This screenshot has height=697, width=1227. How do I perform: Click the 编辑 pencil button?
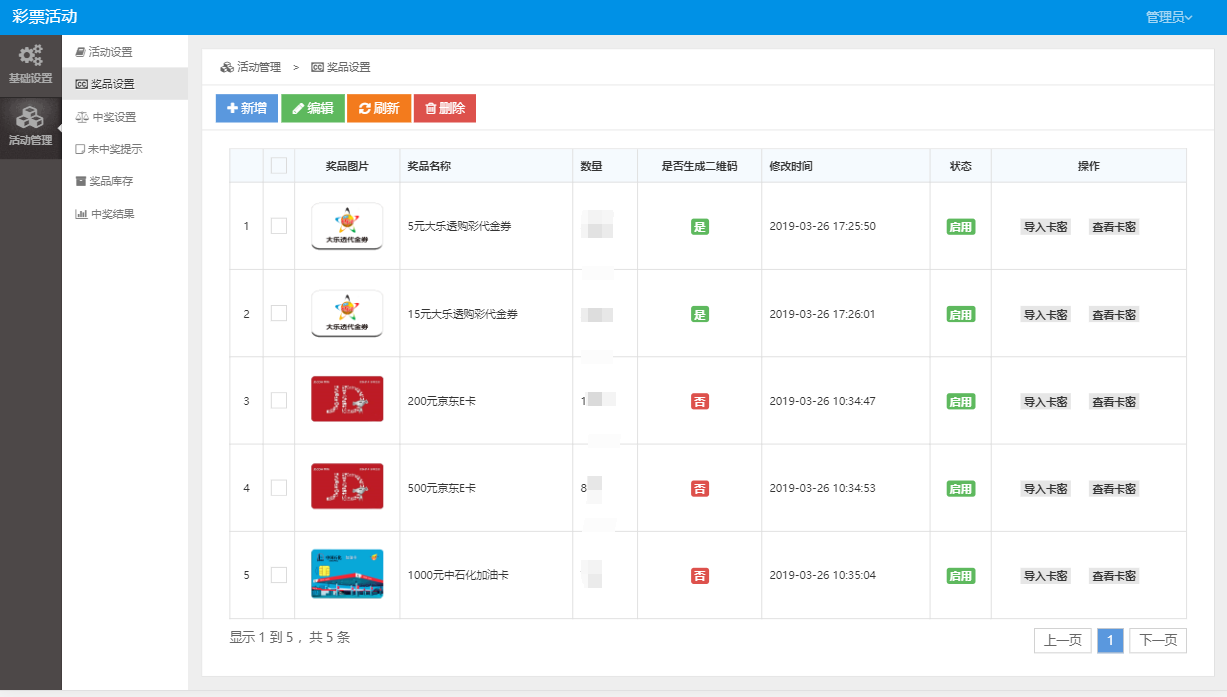(313, 108)
